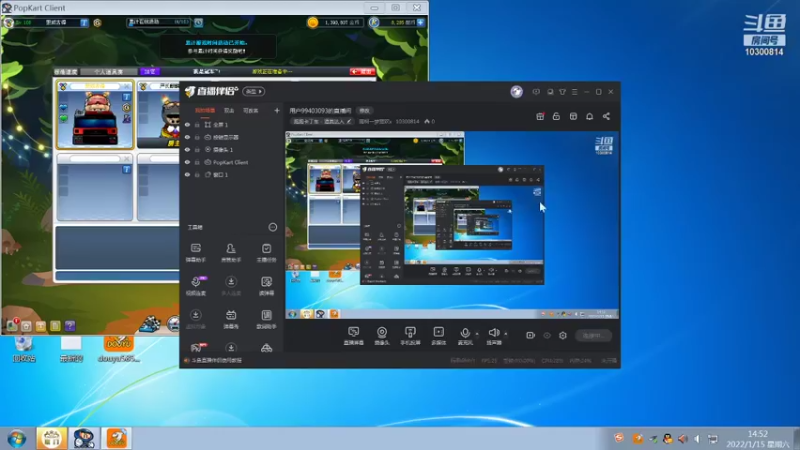Open the orange douyu shortcut on desktop

click(x=118, y=348)
